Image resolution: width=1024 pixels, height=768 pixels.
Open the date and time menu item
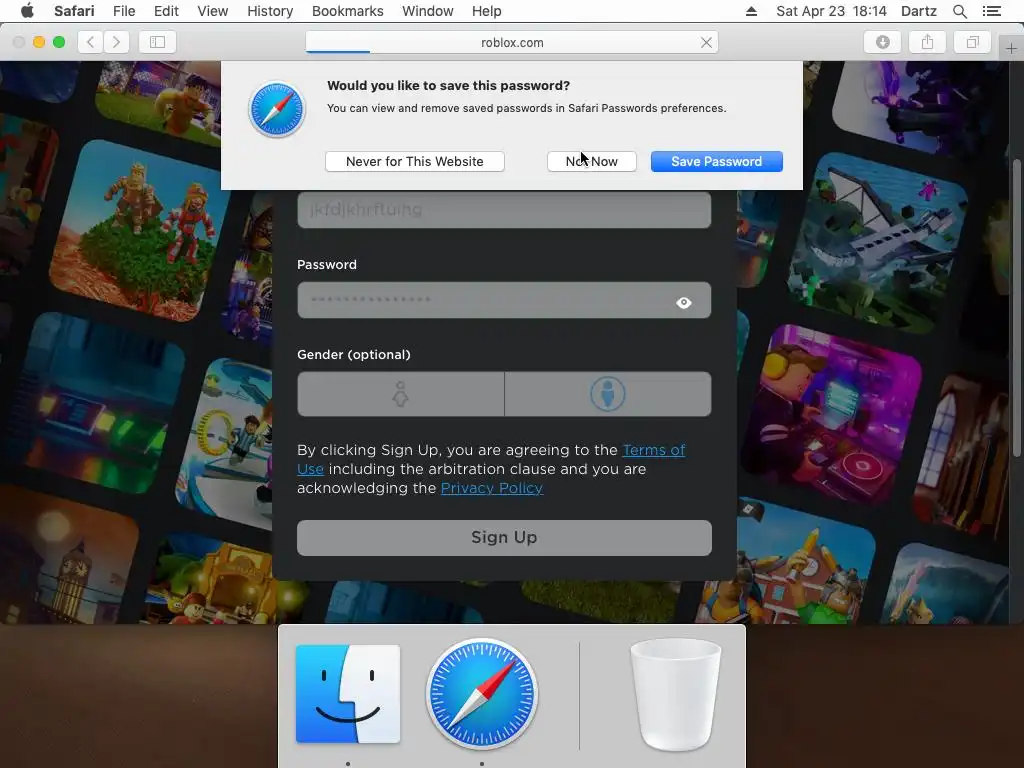831,11
